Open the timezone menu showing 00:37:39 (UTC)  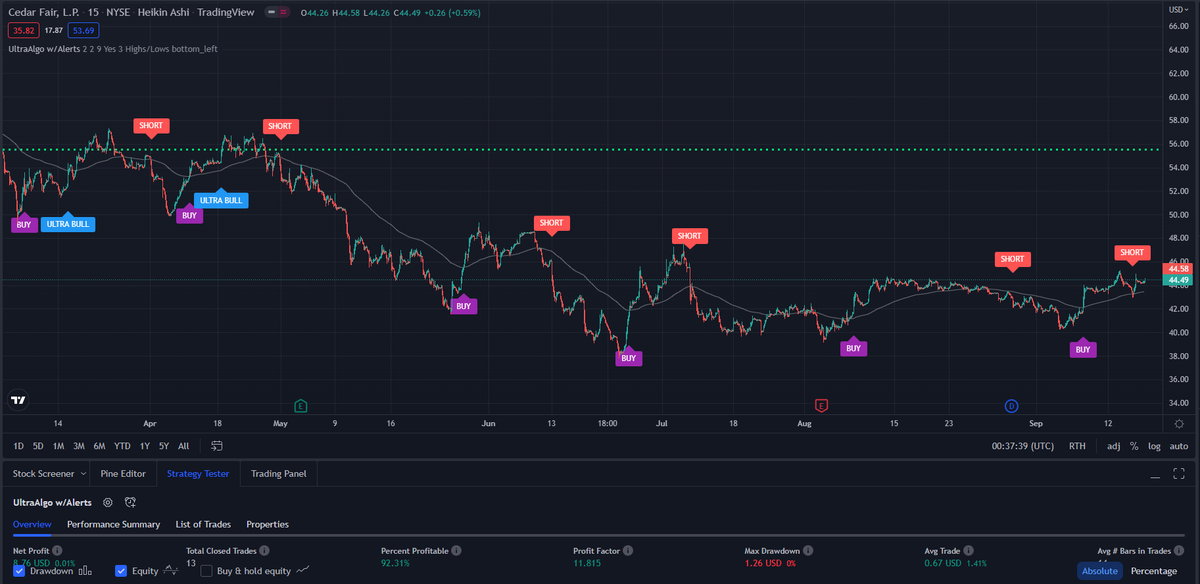pyautogui.click(x=1023, y=446)
